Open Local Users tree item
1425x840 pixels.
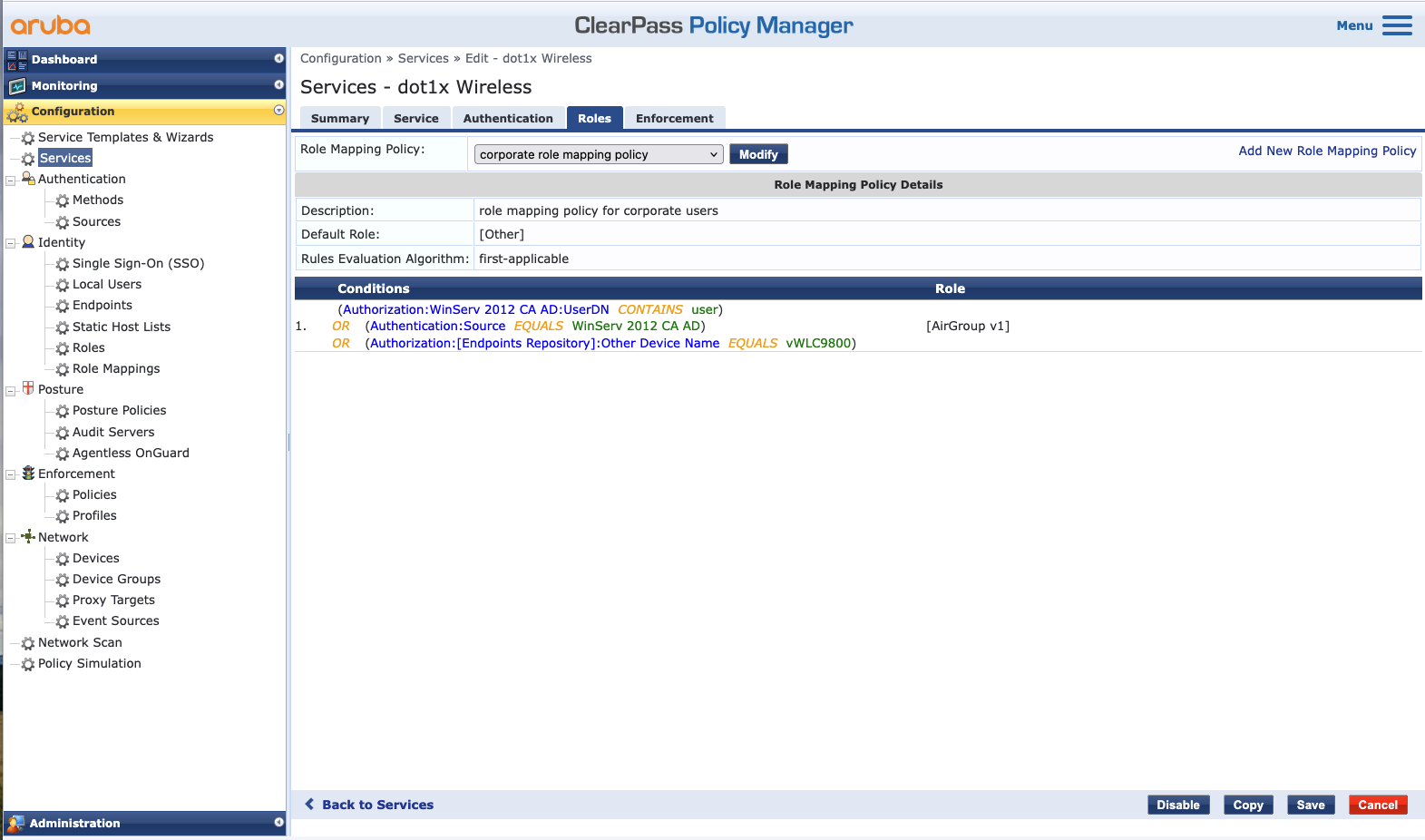(107, 284)
